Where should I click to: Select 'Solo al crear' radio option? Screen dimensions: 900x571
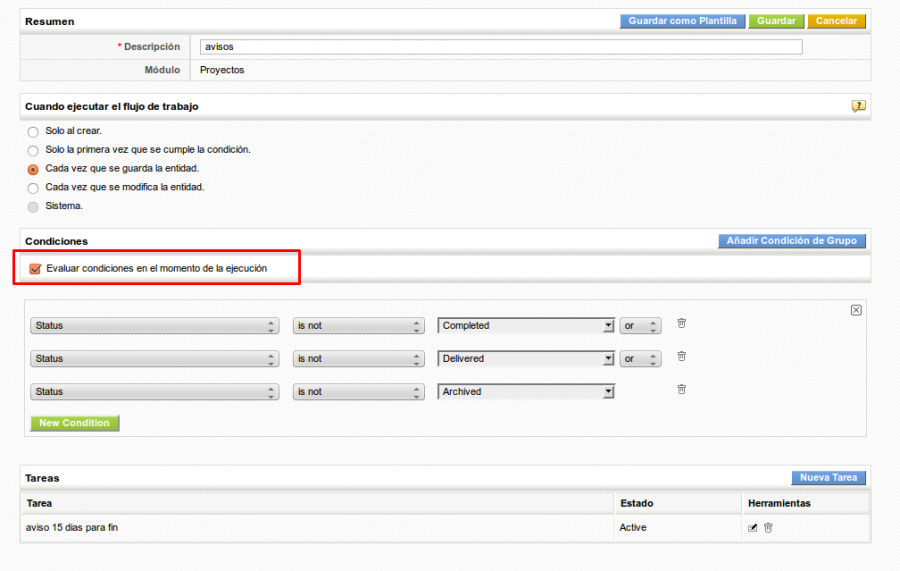click(33, 132)
